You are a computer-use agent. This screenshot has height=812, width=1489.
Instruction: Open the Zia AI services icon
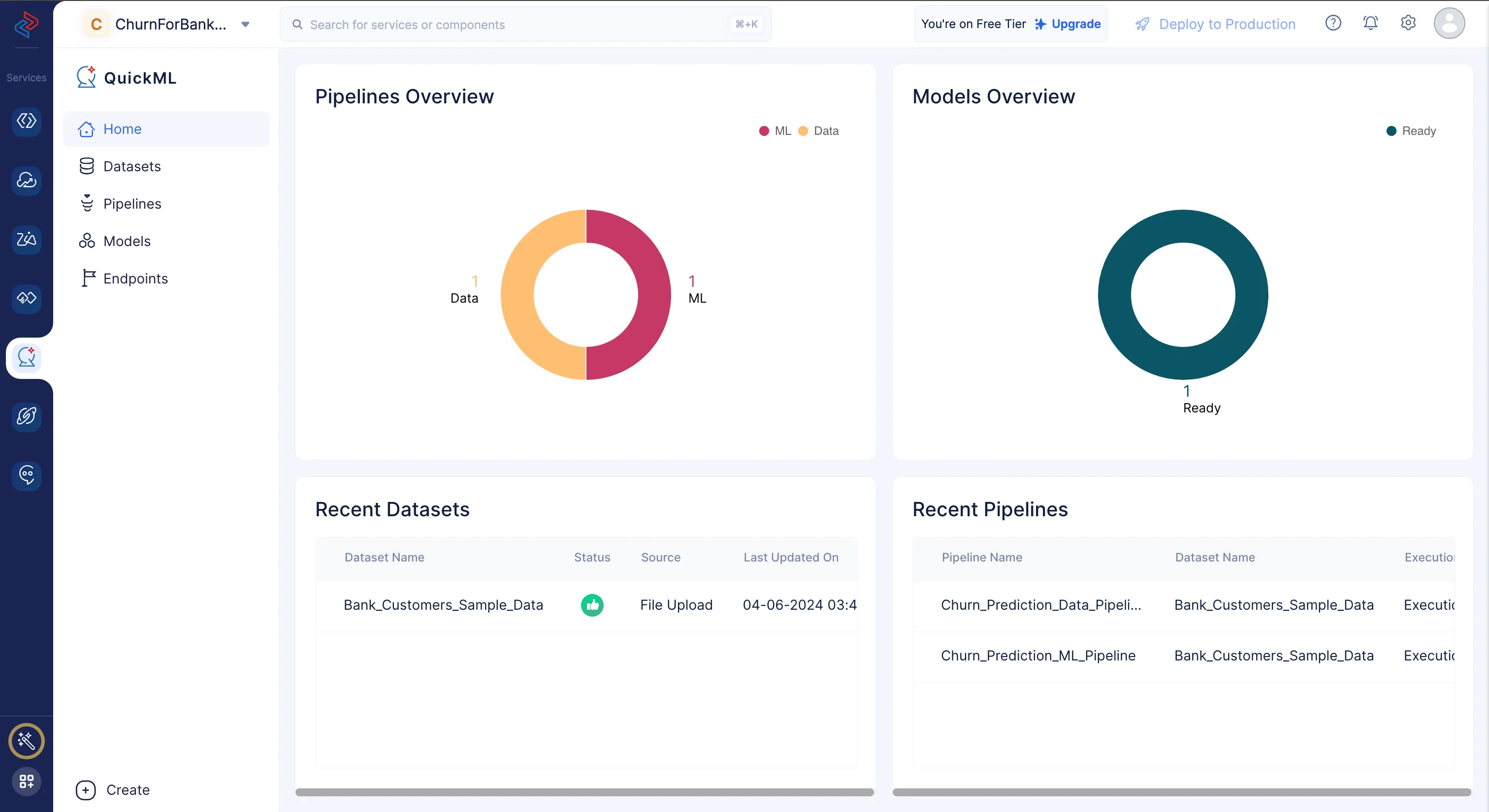pos(27,239)
